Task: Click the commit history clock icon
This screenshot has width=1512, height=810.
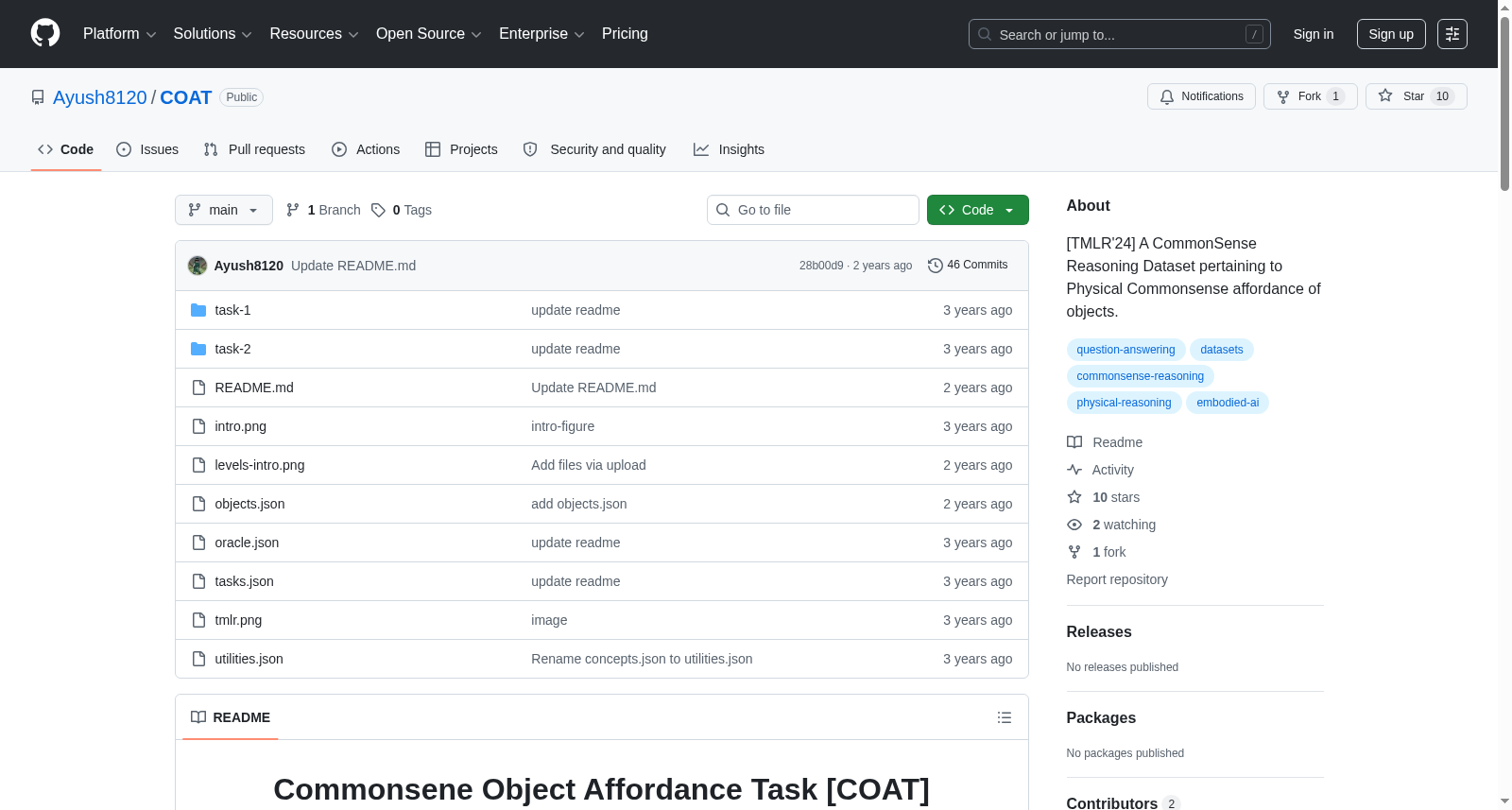Action: 936,266
